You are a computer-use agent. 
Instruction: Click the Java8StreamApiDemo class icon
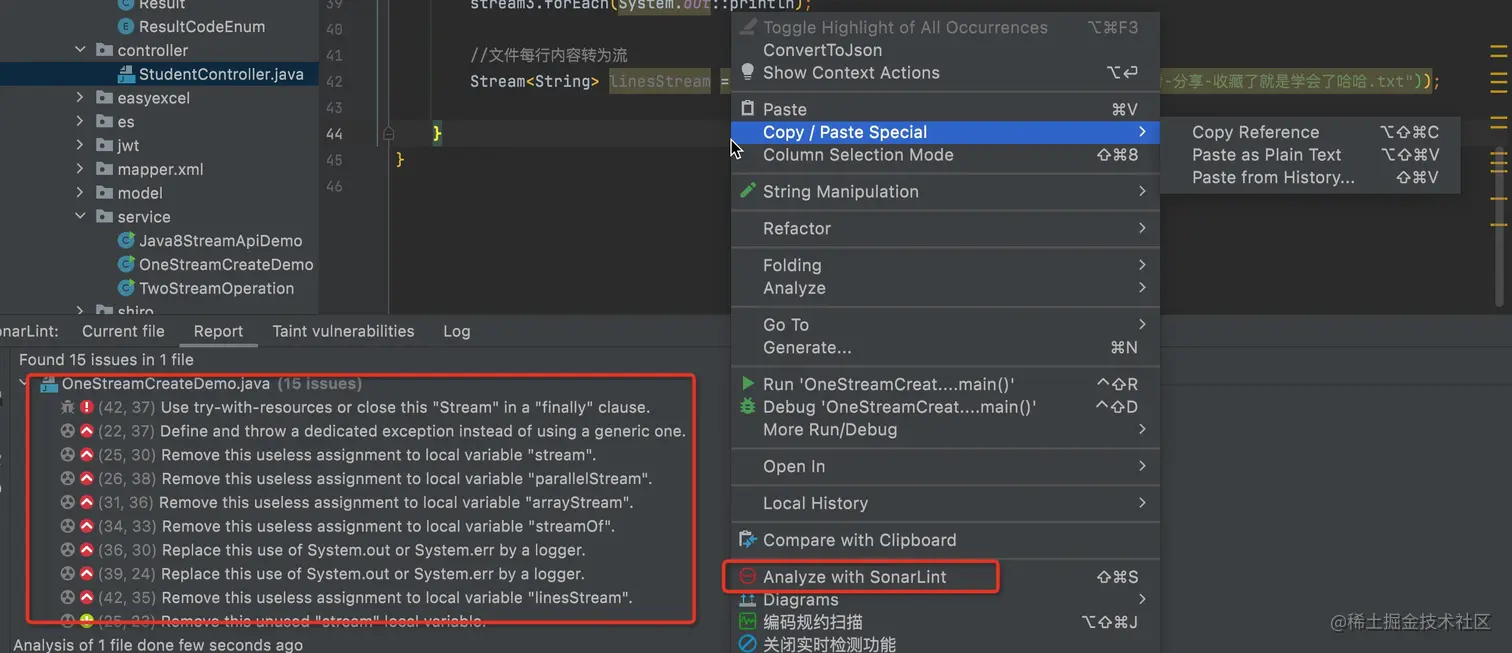click(126, 241)
